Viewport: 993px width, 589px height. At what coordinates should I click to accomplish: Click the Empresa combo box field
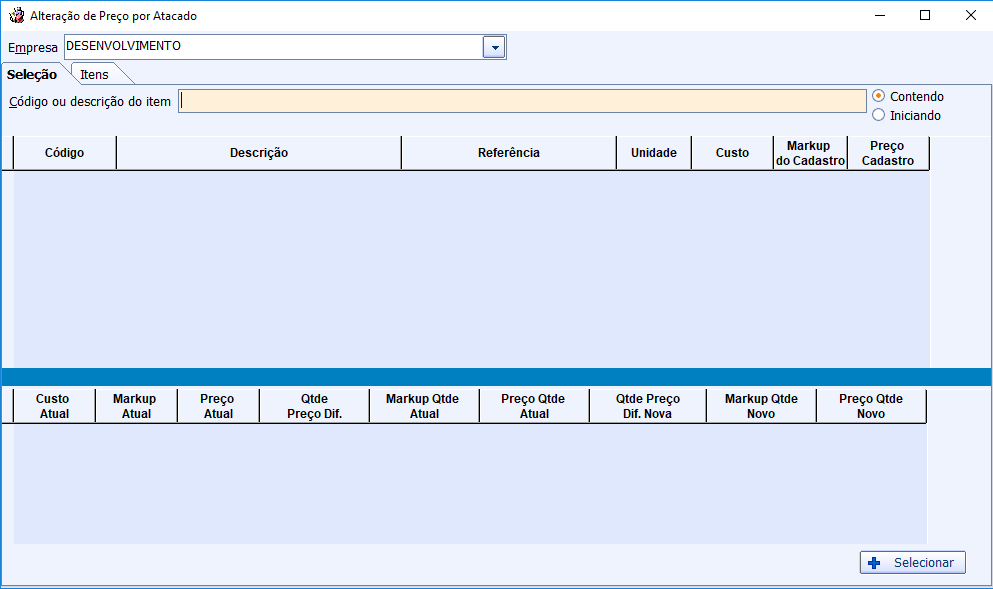tap(272, 47)
